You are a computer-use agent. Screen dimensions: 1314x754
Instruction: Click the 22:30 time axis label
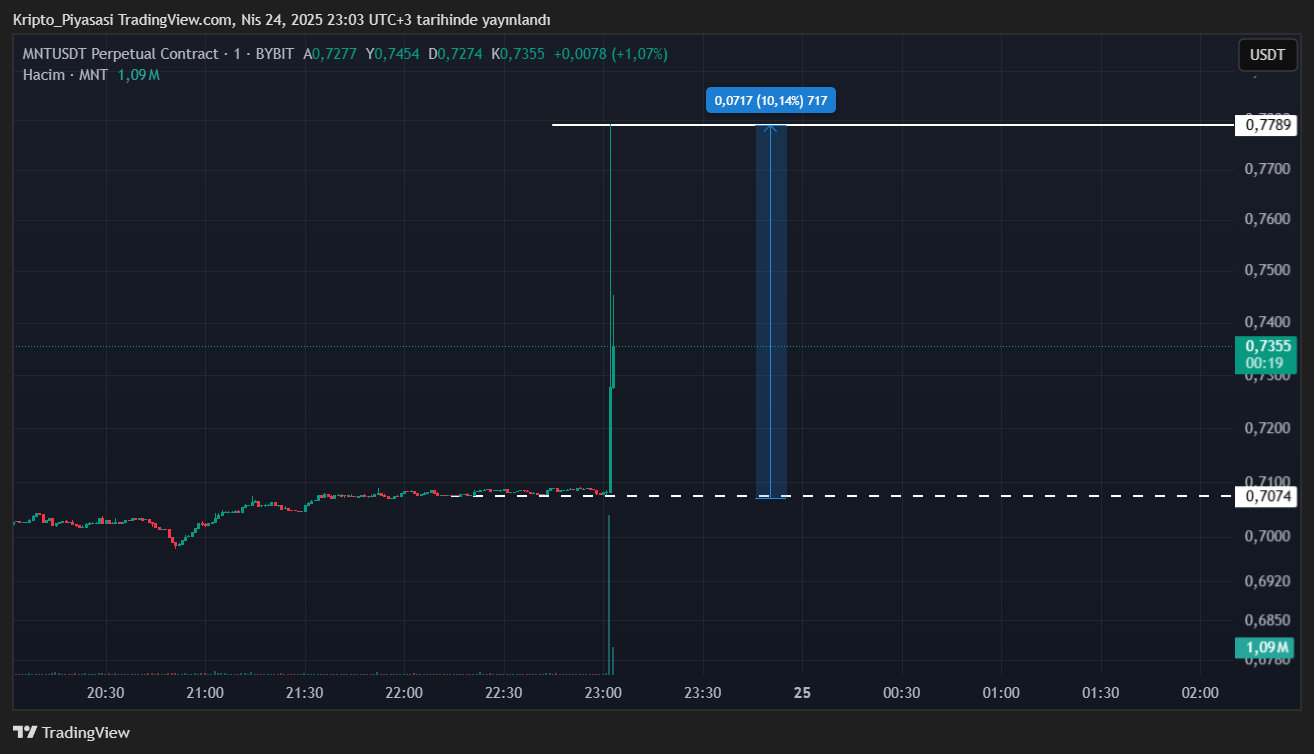(x=503, y=693)
